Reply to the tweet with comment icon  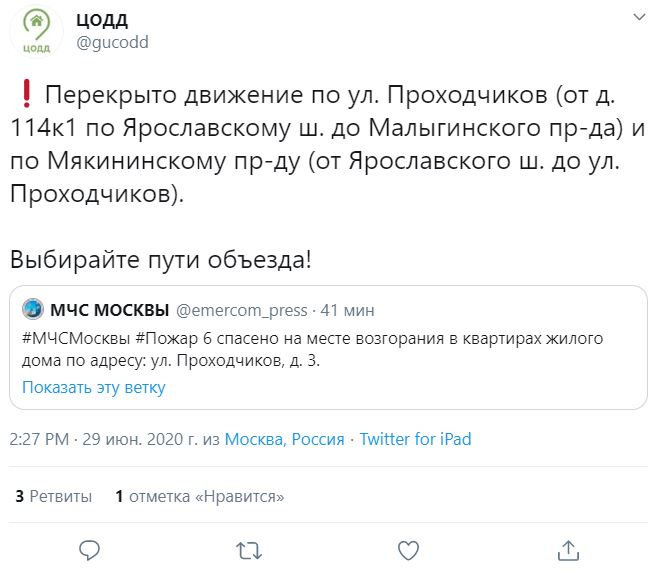[90, 549]
